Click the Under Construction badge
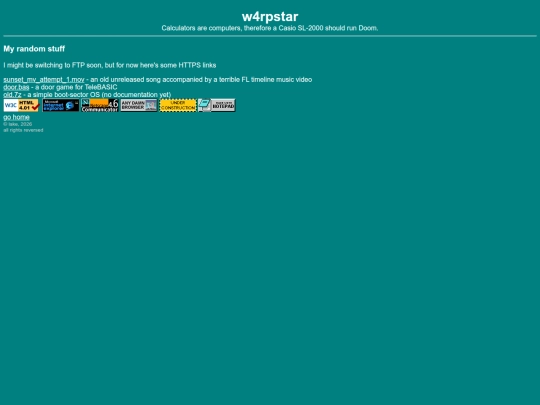Viewport: 540px width, 405px height. pyautogui.click(x=178, y=105)
